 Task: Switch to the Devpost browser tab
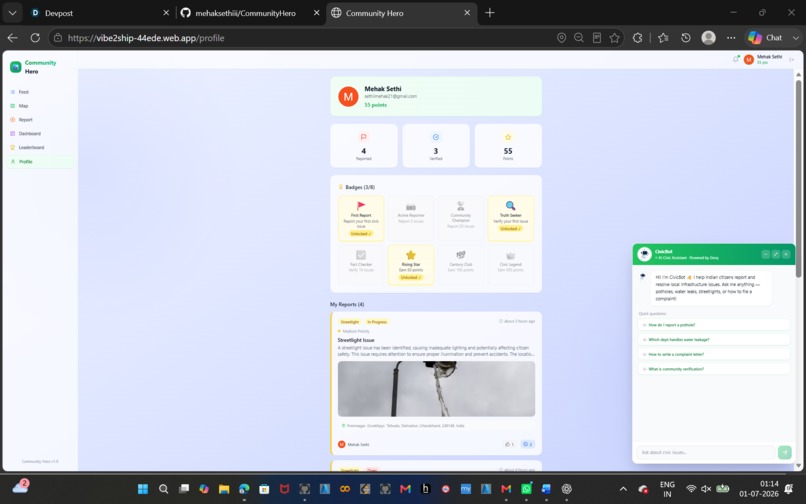click(x=99, y=13)
